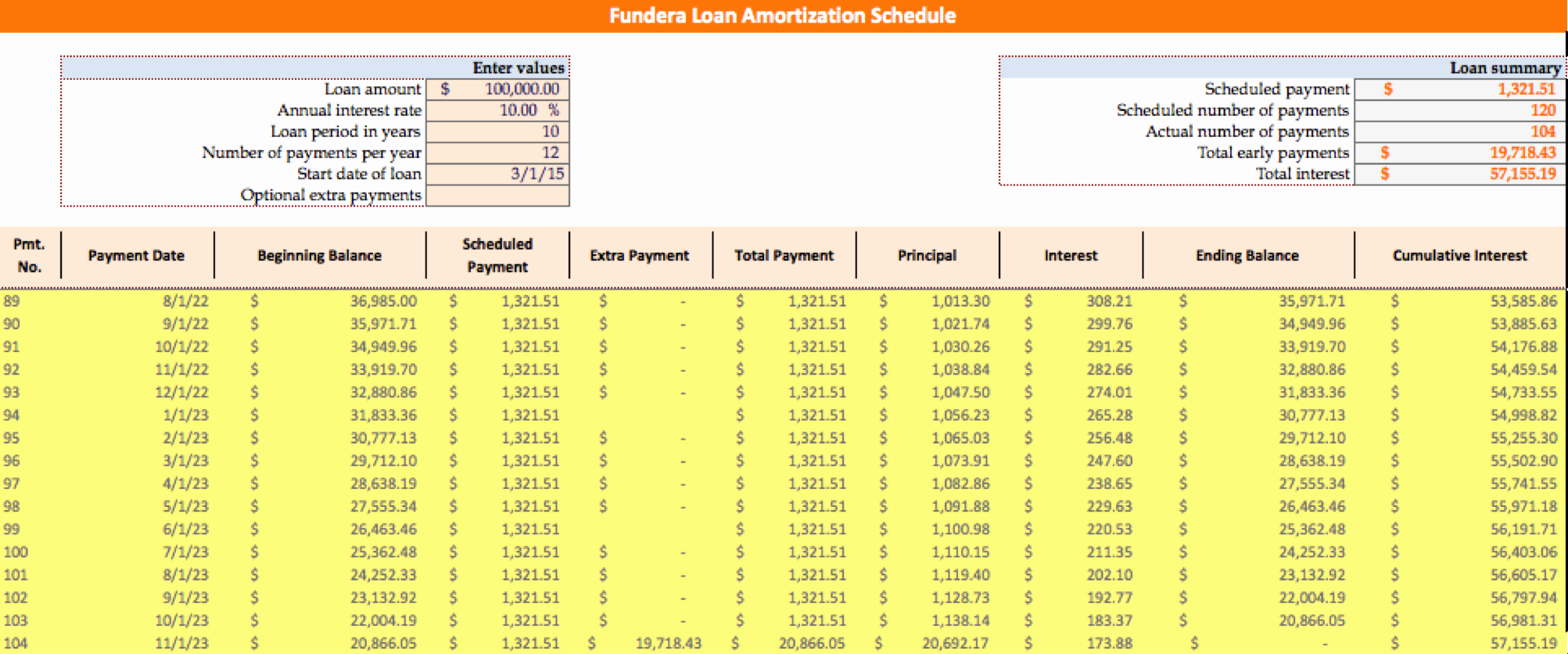Select the Loan period in years cell
The width and height of the screenshot is (1568, 654).
tap(497, 131)
